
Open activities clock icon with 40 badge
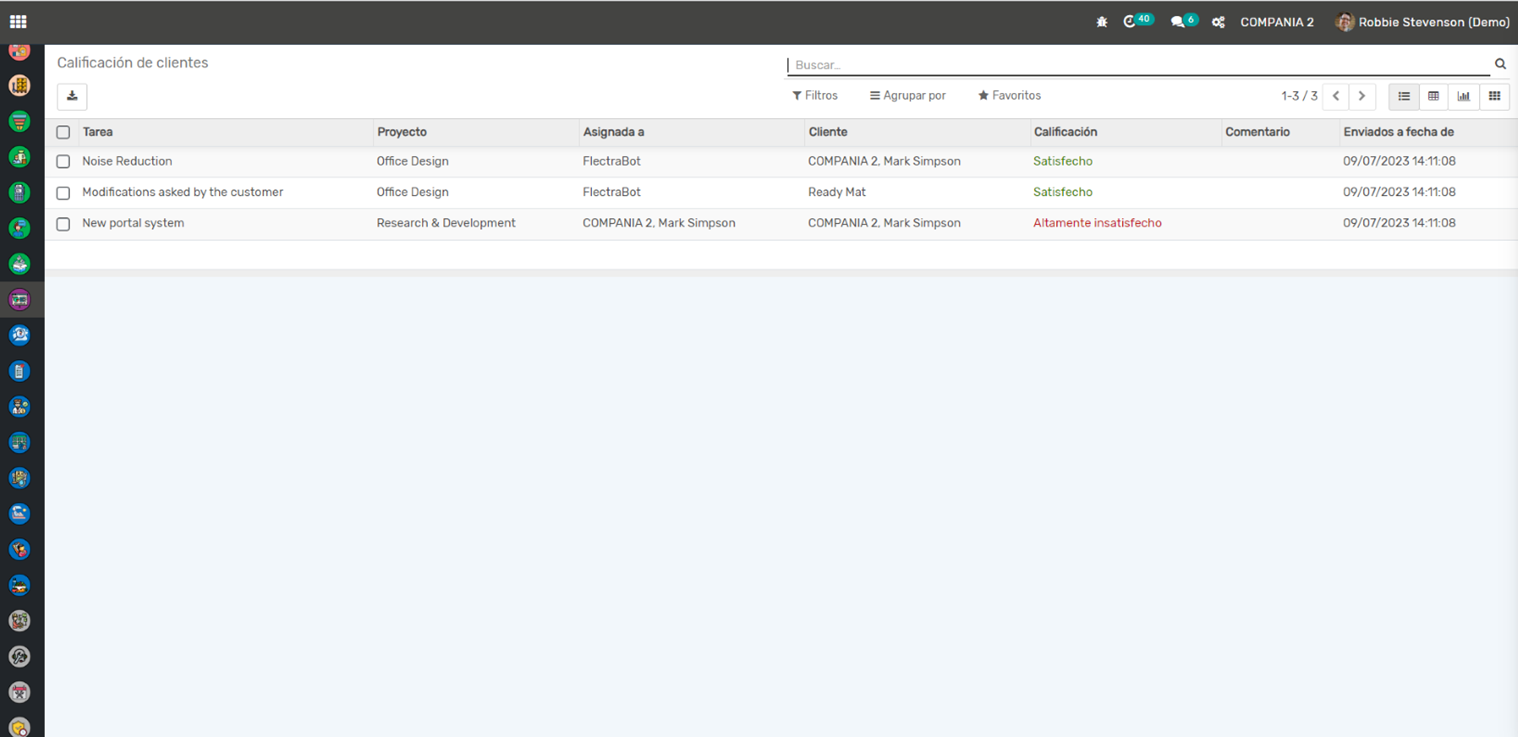pos(1131,21)
